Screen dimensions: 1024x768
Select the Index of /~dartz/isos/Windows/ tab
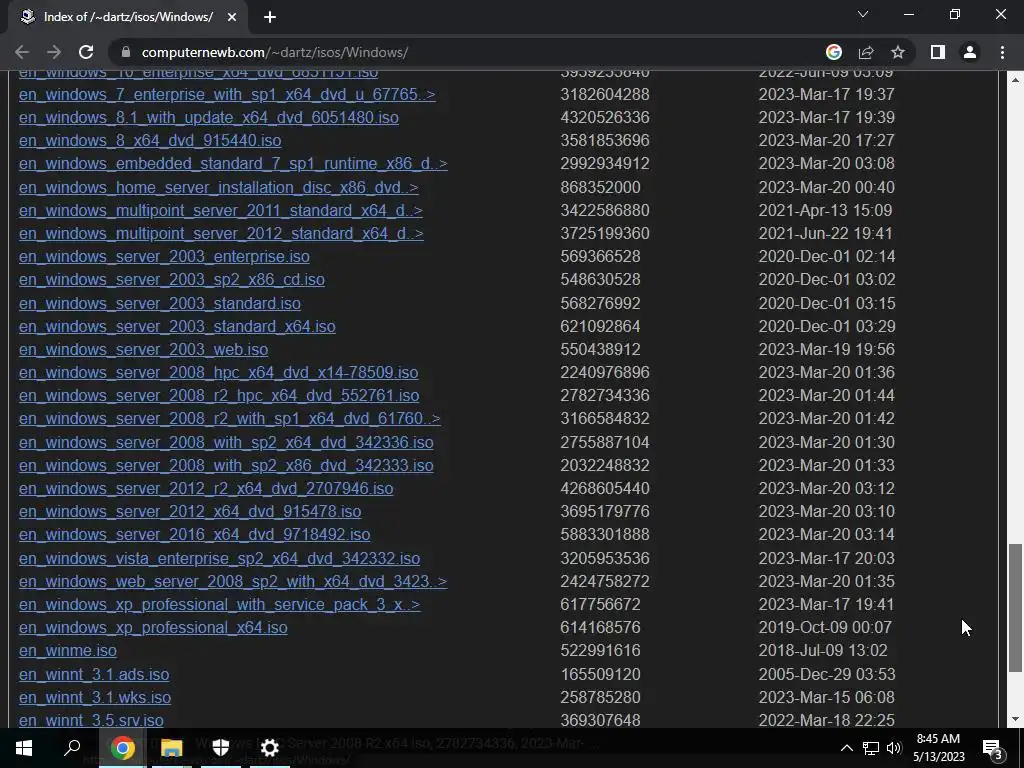point(128,17)
